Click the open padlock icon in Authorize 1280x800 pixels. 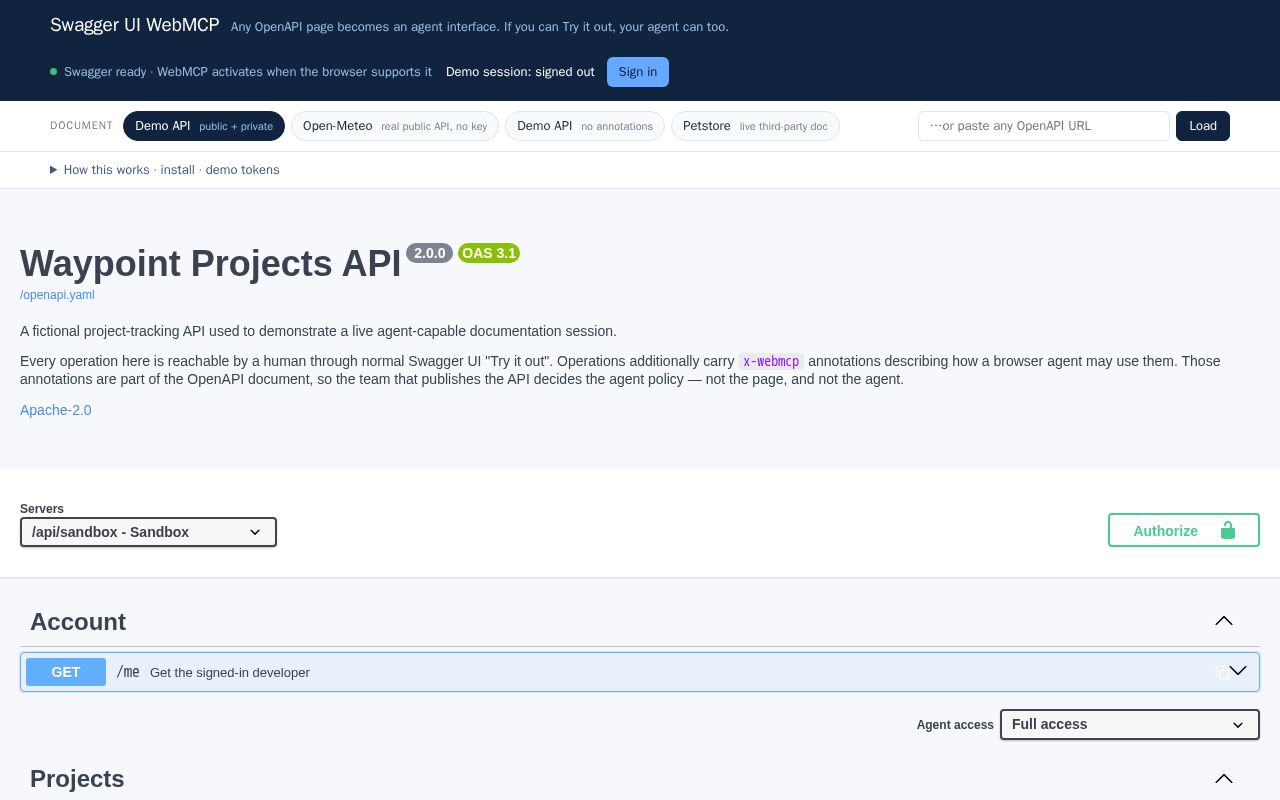[x=1228, y=530]
